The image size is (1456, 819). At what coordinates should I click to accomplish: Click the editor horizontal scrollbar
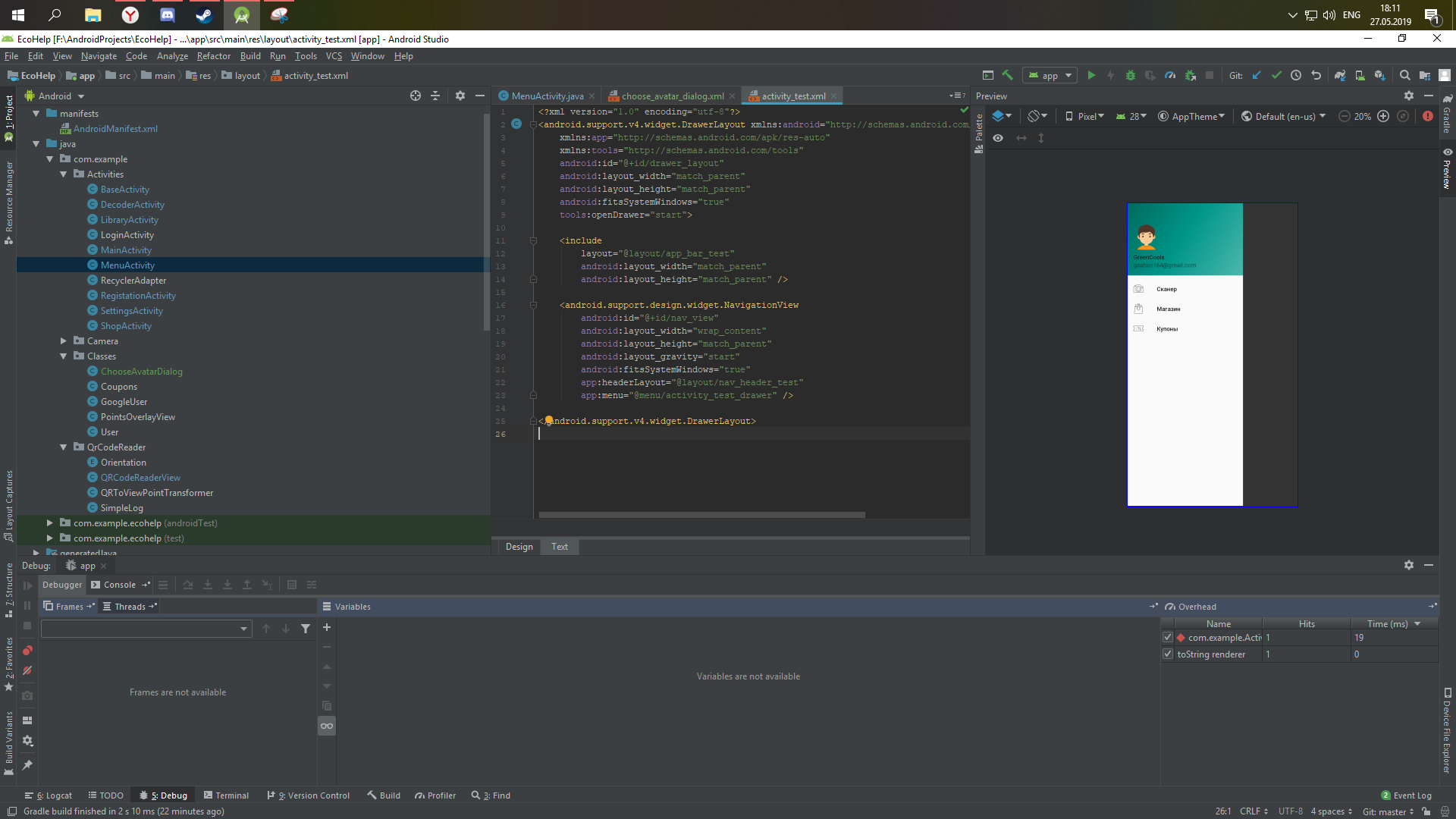point(701,515)
